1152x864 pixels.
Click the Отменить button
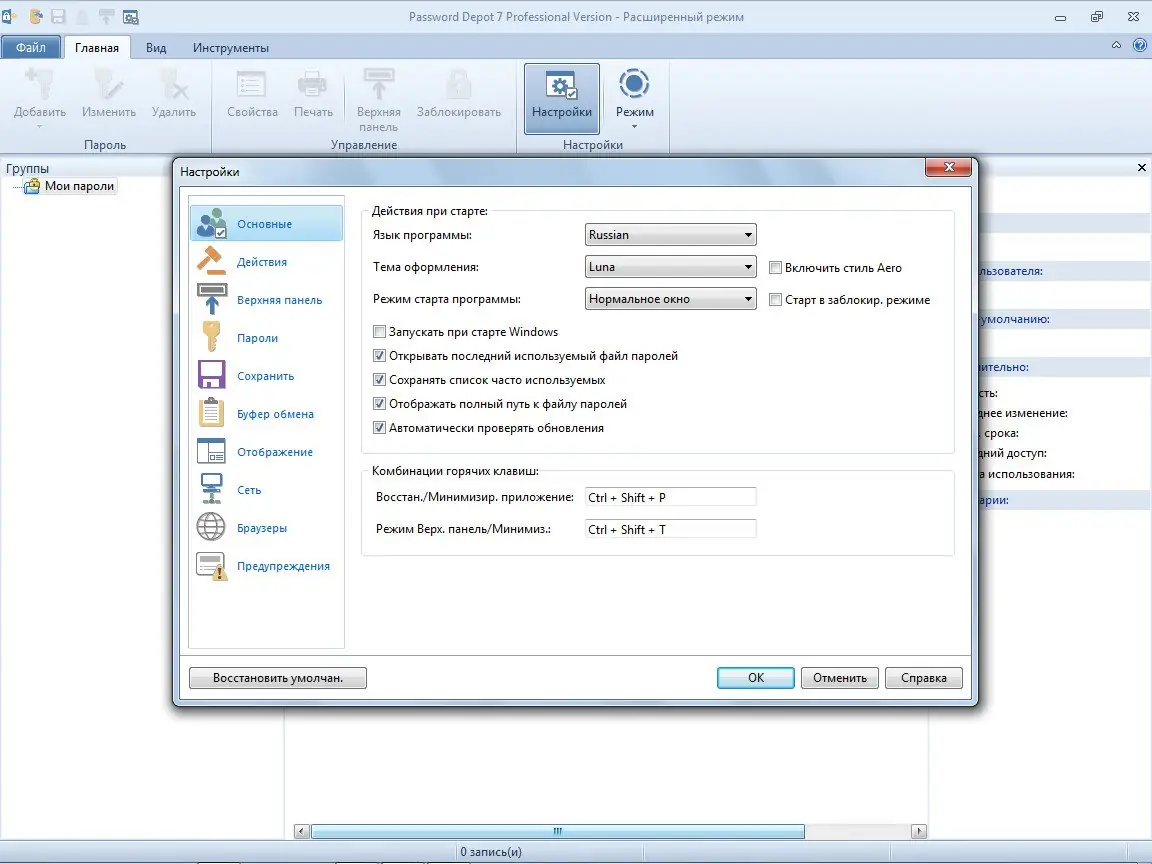840,677
